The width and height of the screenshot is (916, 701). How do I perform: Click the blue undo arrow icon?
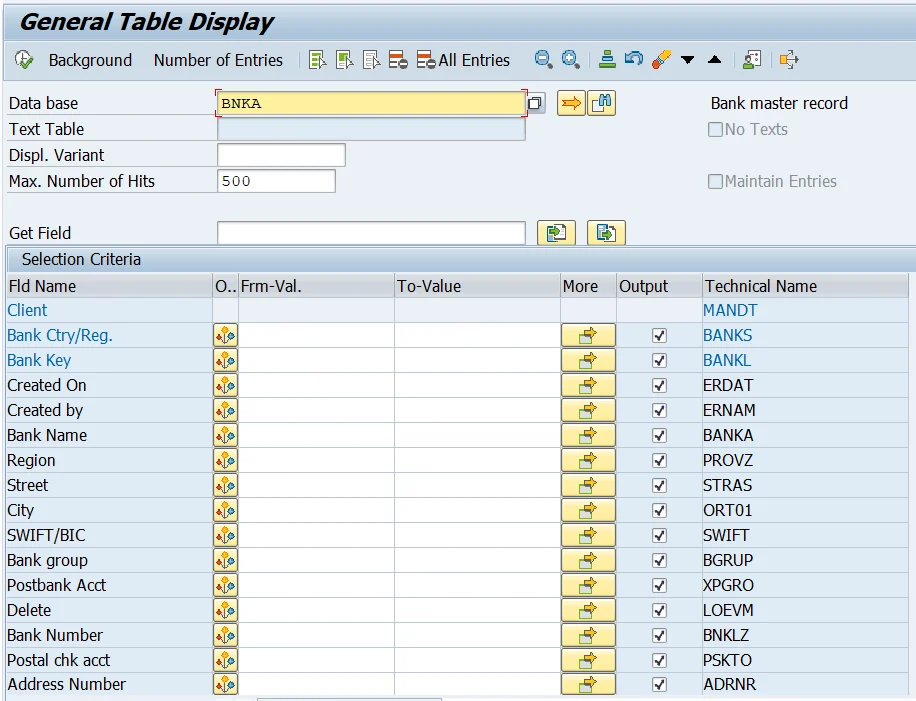(x=634, y=59)
